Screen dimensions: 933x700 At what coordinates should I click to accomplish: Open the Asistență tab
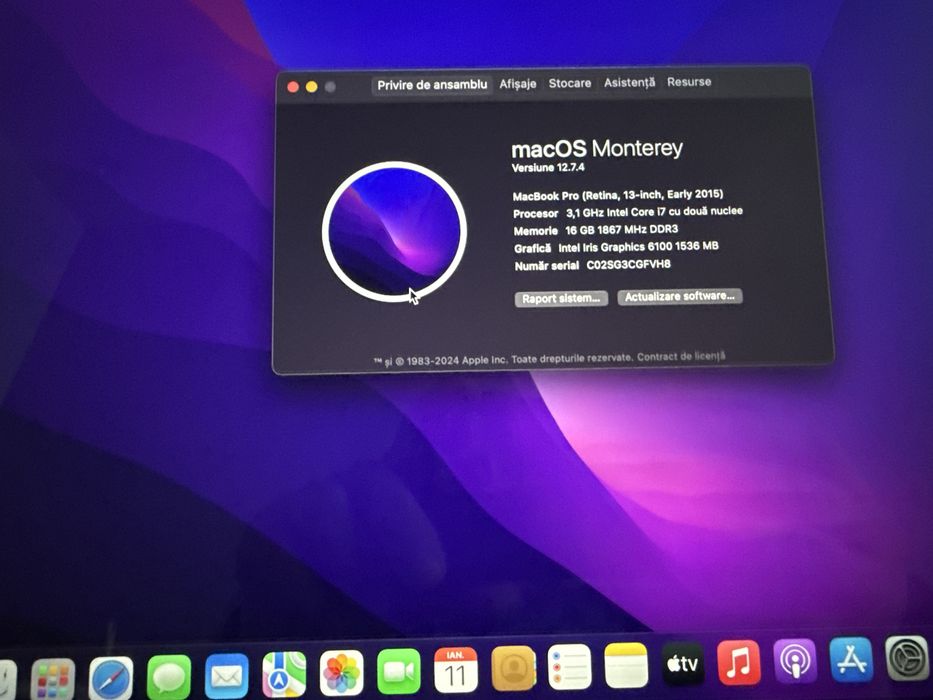pos(630,83)
